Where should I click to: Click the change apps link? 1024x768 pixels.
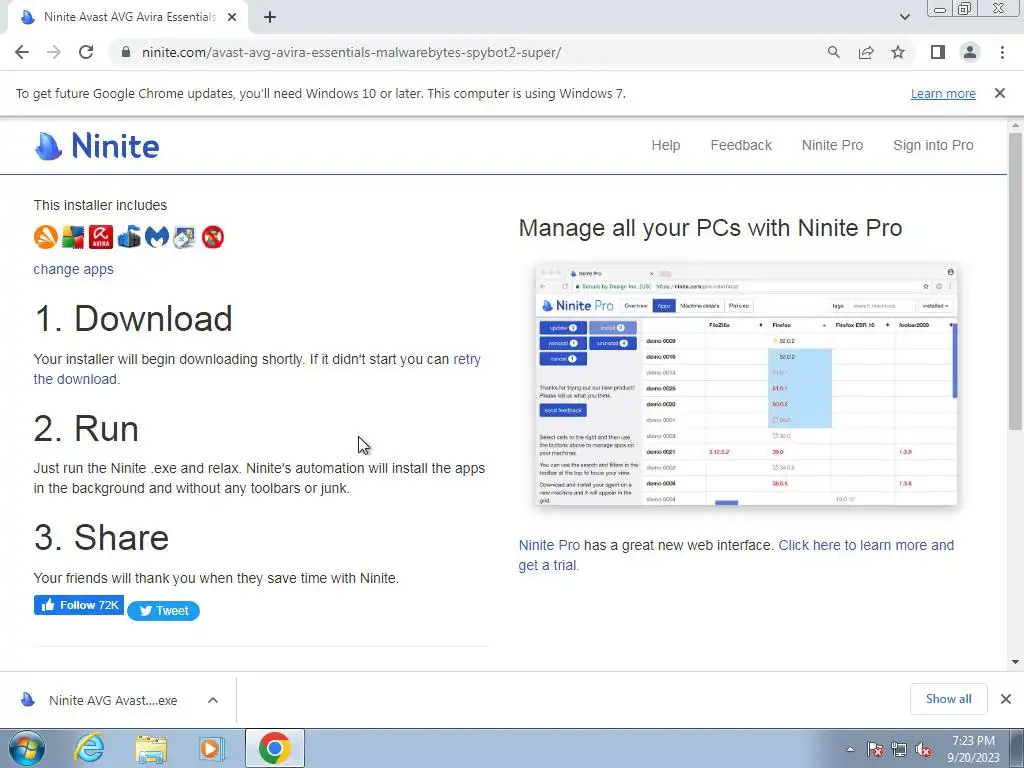coord(73,269)
